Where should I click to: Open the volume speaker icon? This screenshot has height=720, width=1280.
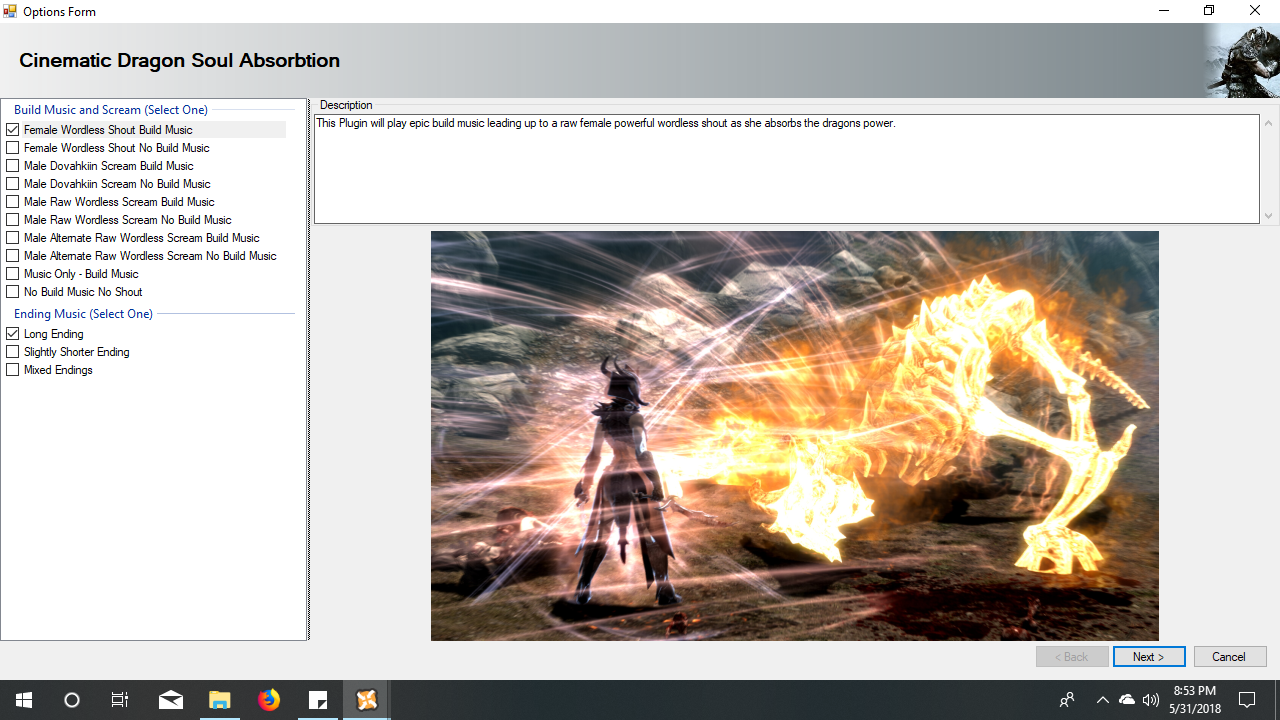click(x=1151, y=700)
